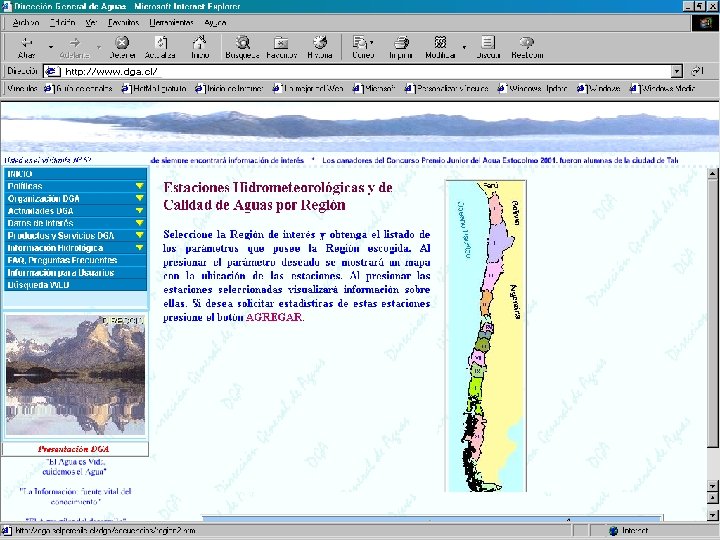Open the Atrás history dropdown arrow

pos(51,47)
